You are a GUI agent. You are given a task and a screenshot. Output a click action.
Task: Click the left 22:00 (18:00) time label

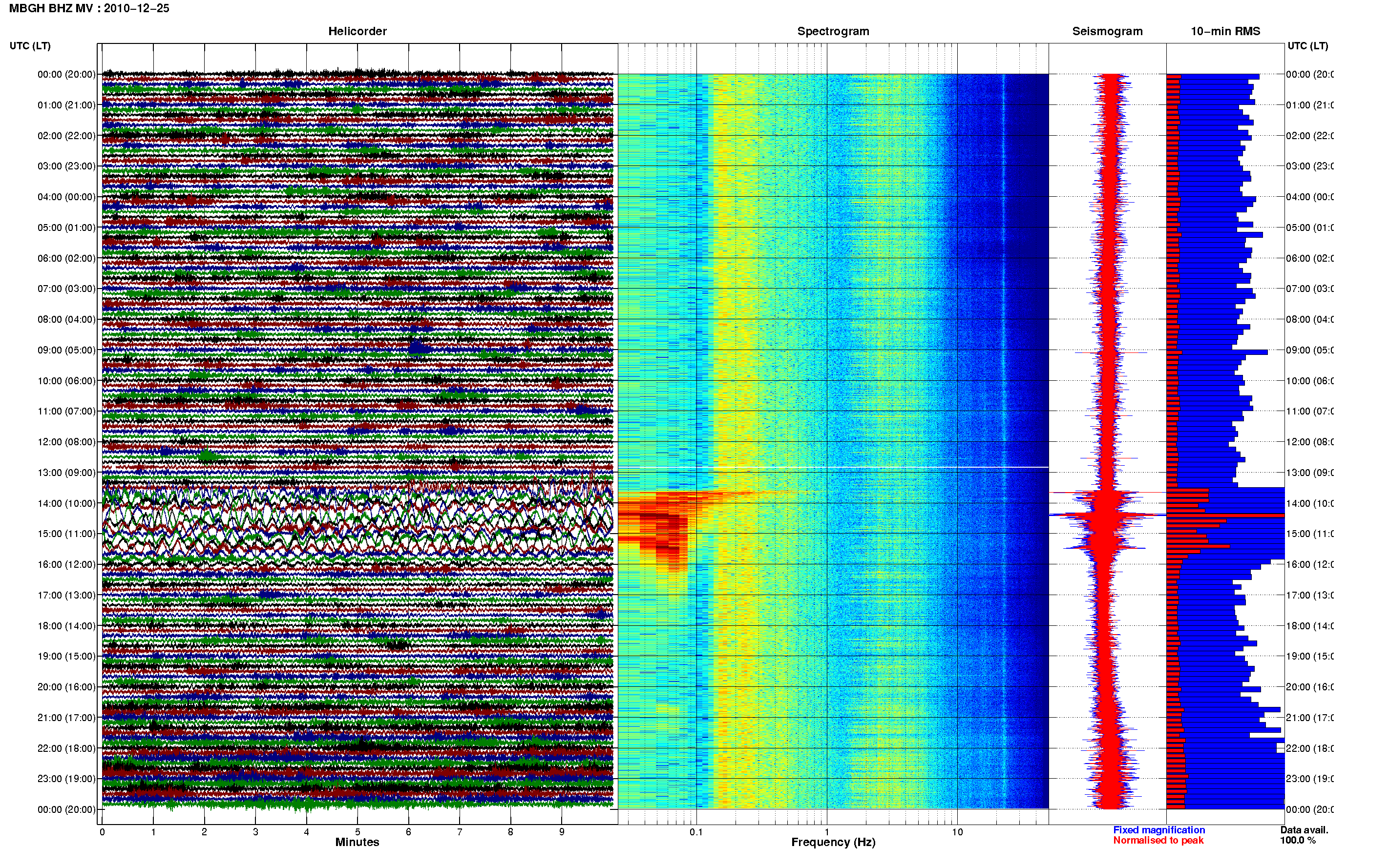point(66,748)
